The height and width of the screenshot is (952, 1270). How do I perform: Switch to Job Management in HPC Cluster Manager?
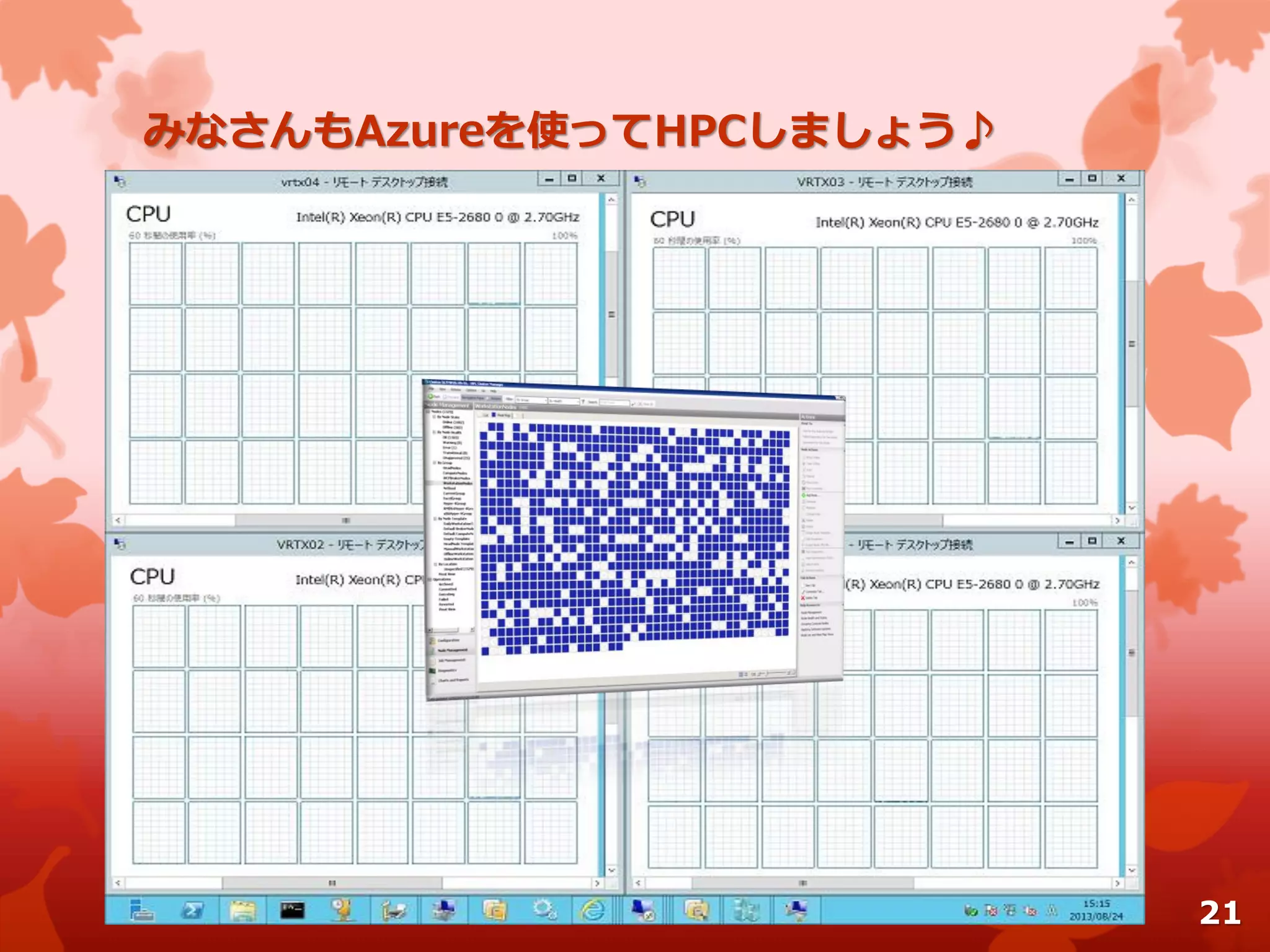[451, 660]
